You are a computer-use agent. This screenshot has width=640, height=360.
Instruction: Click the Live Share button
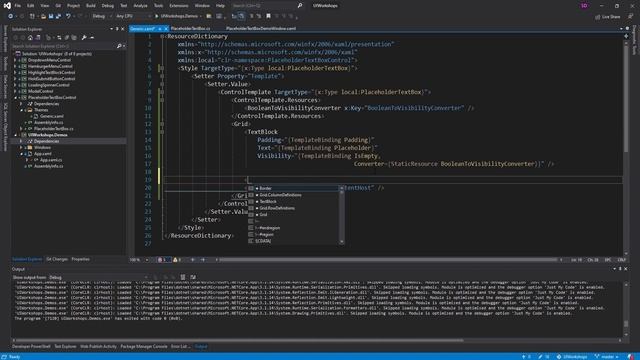pos(607,17)
